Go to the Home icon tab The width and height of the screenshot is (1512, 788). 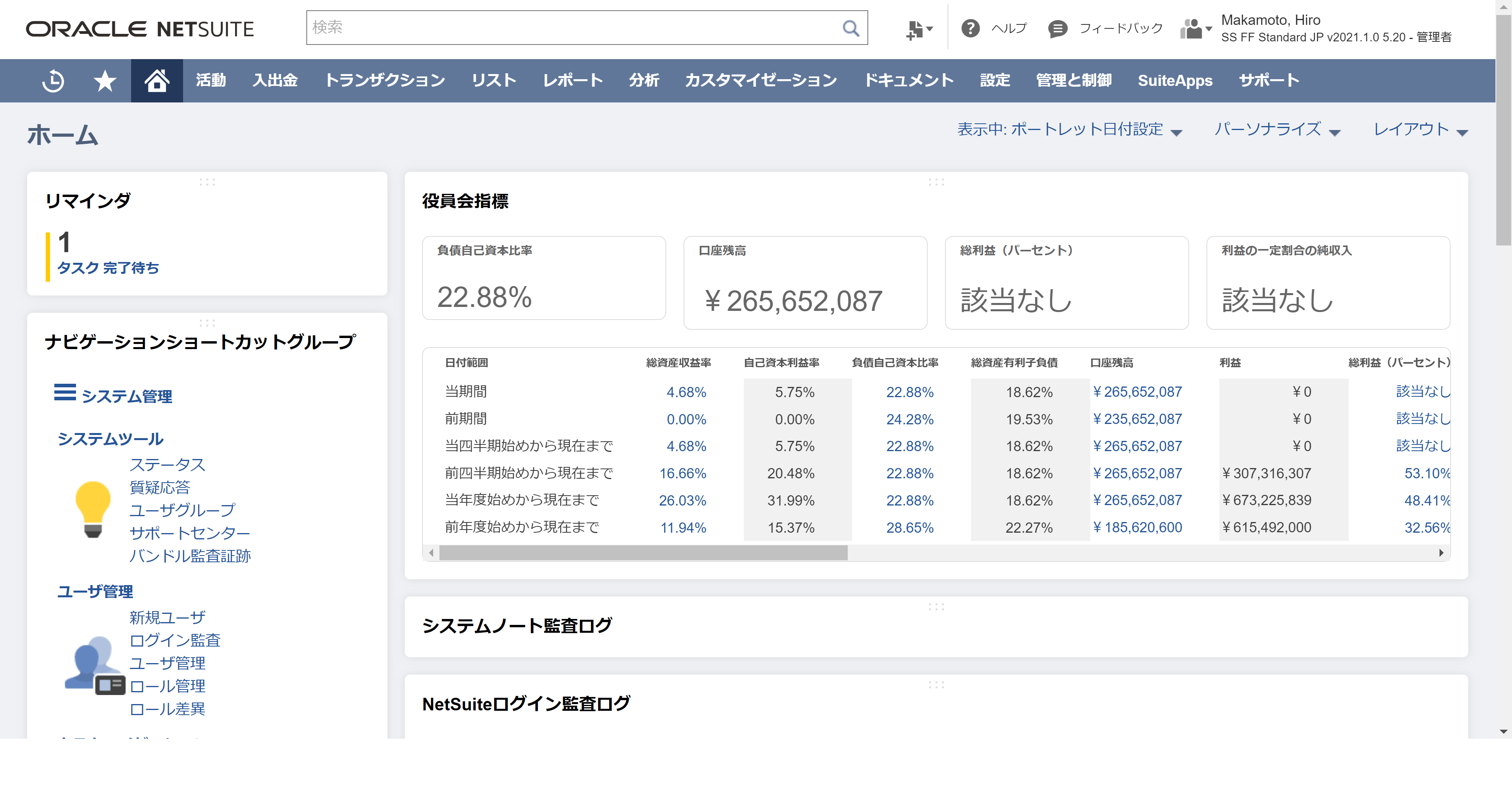[157, 80]
